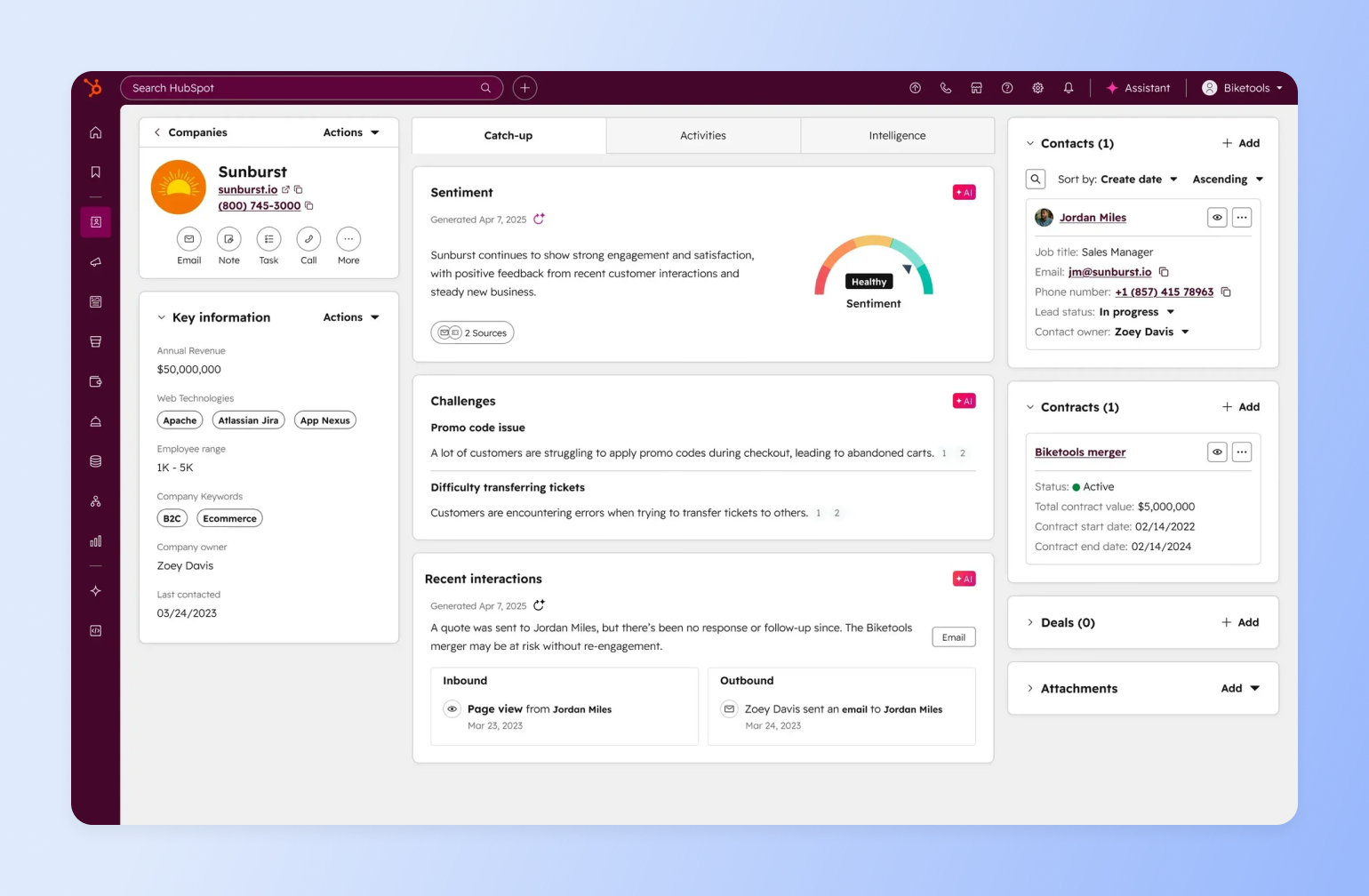Open the Assistant button in the top bar

pyautogui.click(x=1138, y=88)
